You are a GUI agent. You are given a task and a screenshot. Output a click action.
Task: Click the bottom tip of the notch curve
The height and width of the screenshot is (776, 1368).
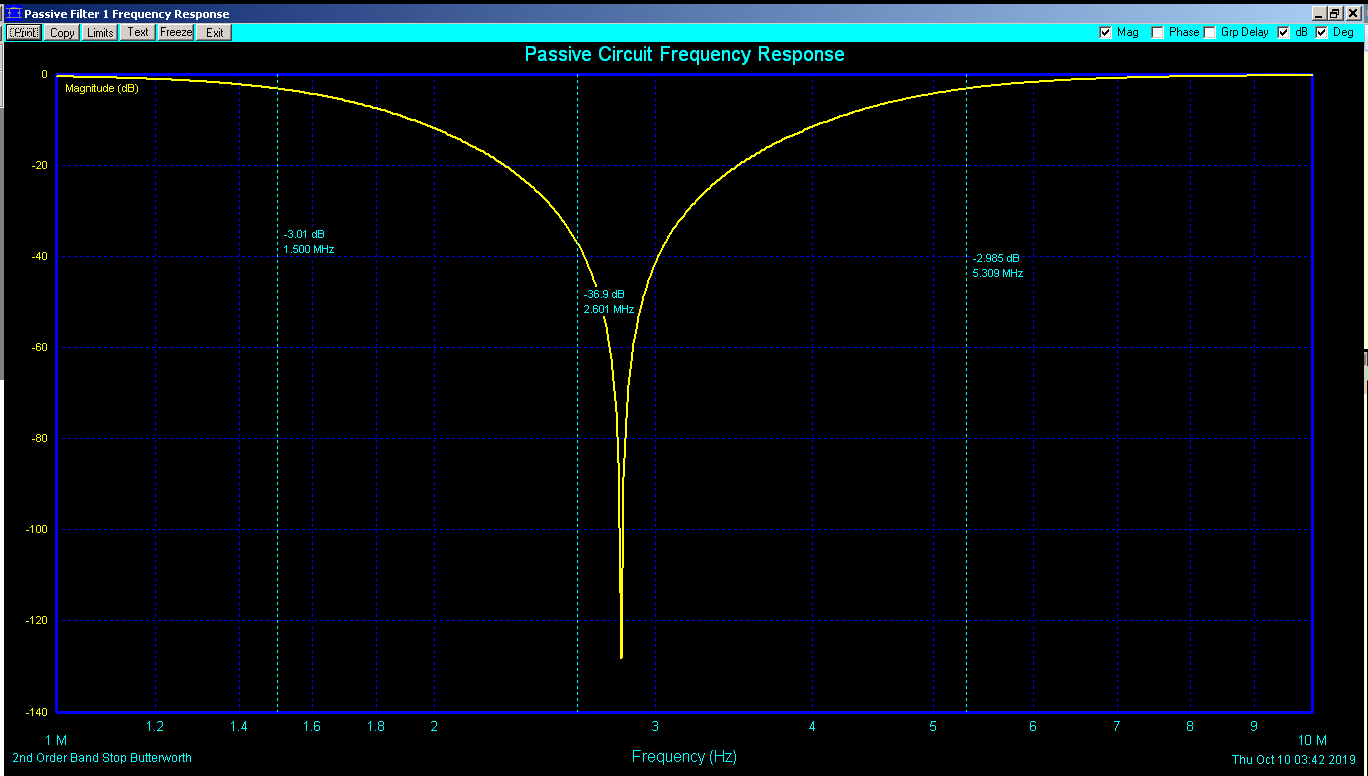tap(622, 656)
